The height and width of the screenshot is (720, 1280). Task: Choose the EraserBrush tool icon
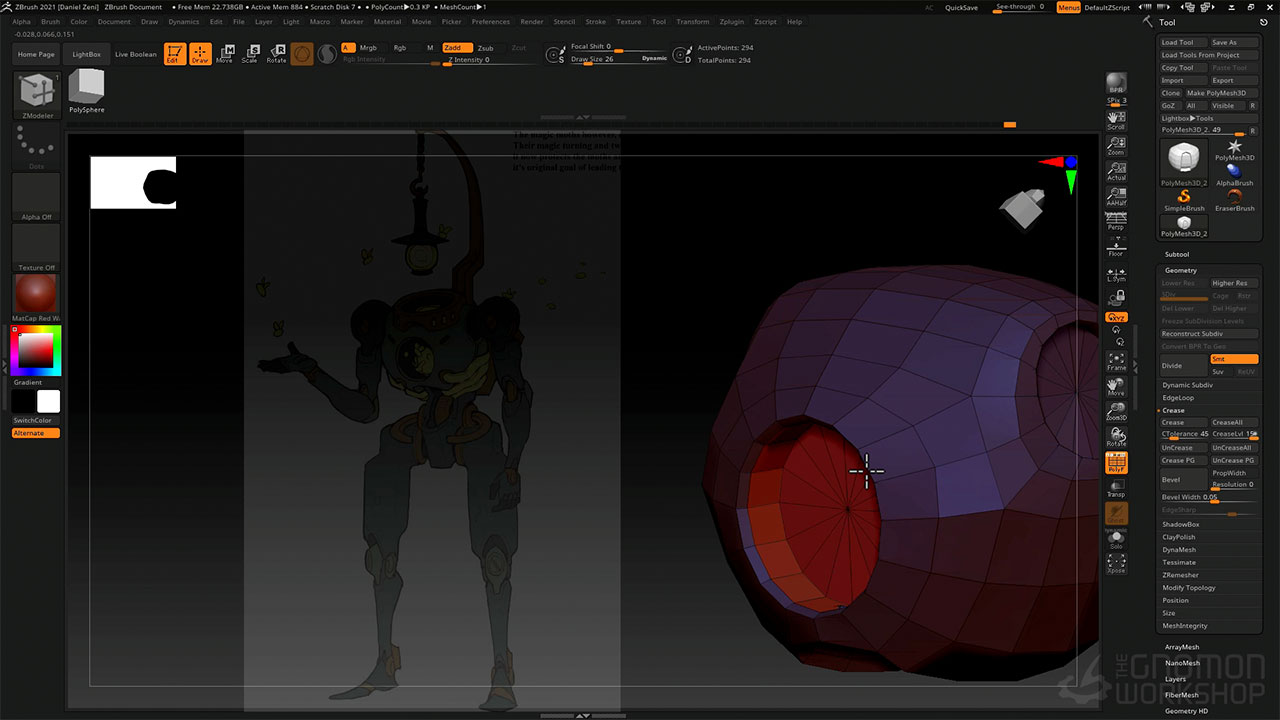pos(1234,197)
